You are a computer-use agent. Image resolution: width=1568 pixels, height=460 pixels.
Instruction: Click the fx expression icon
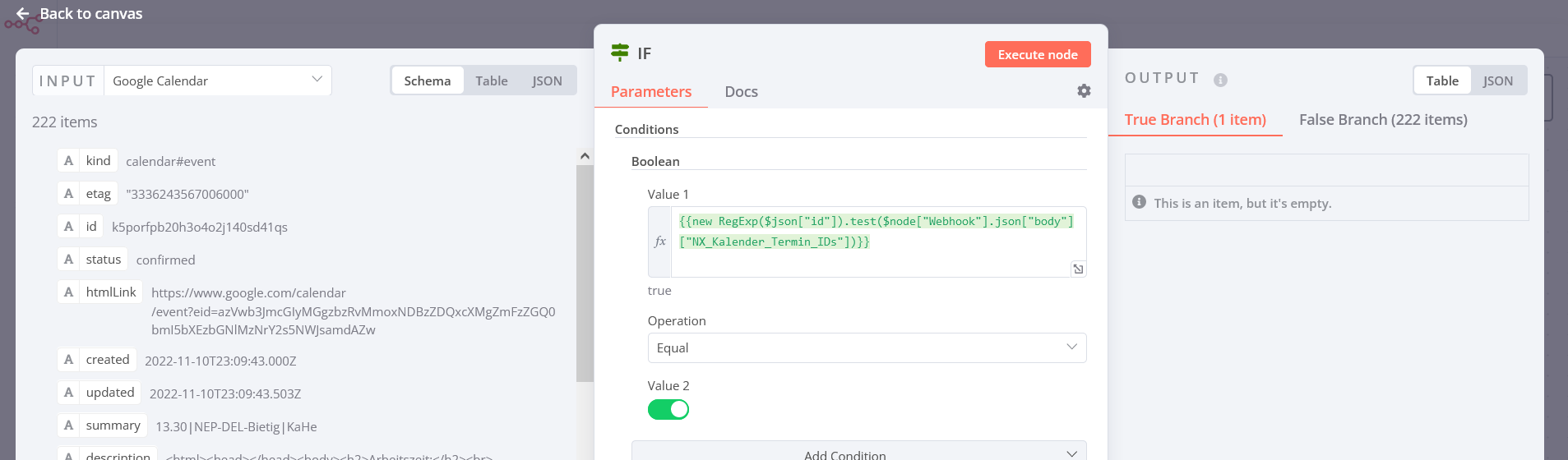659,241
